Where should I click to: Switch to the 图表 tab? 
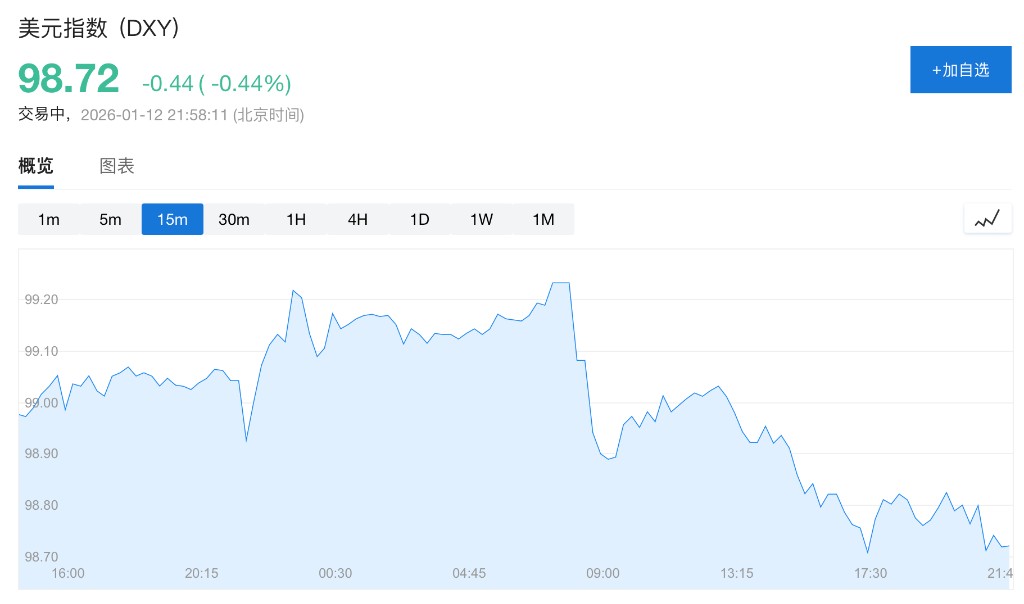tap(117, 166)
